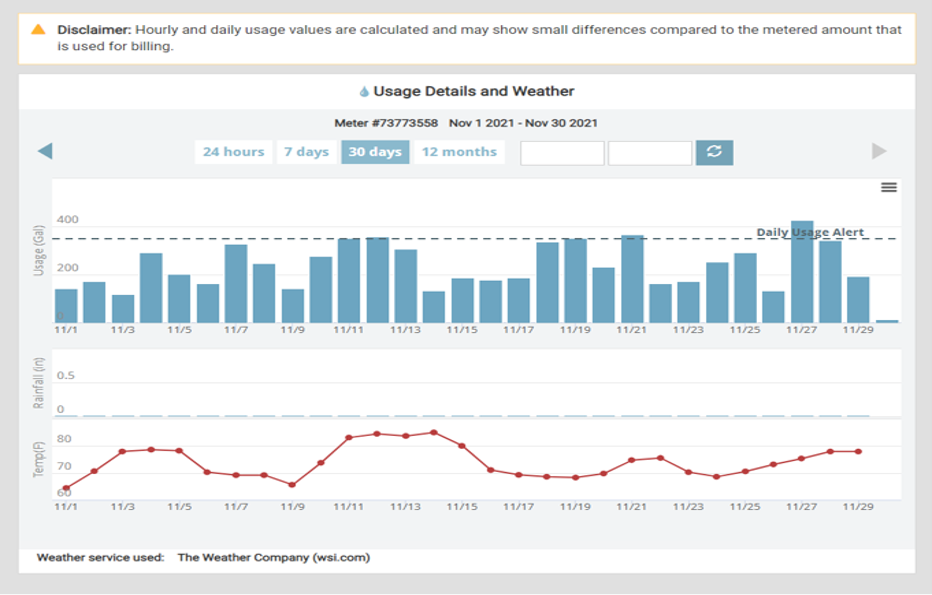Select the 7 days view
Viewport: 932px width, 595px height.
click(x=306, y=152)
